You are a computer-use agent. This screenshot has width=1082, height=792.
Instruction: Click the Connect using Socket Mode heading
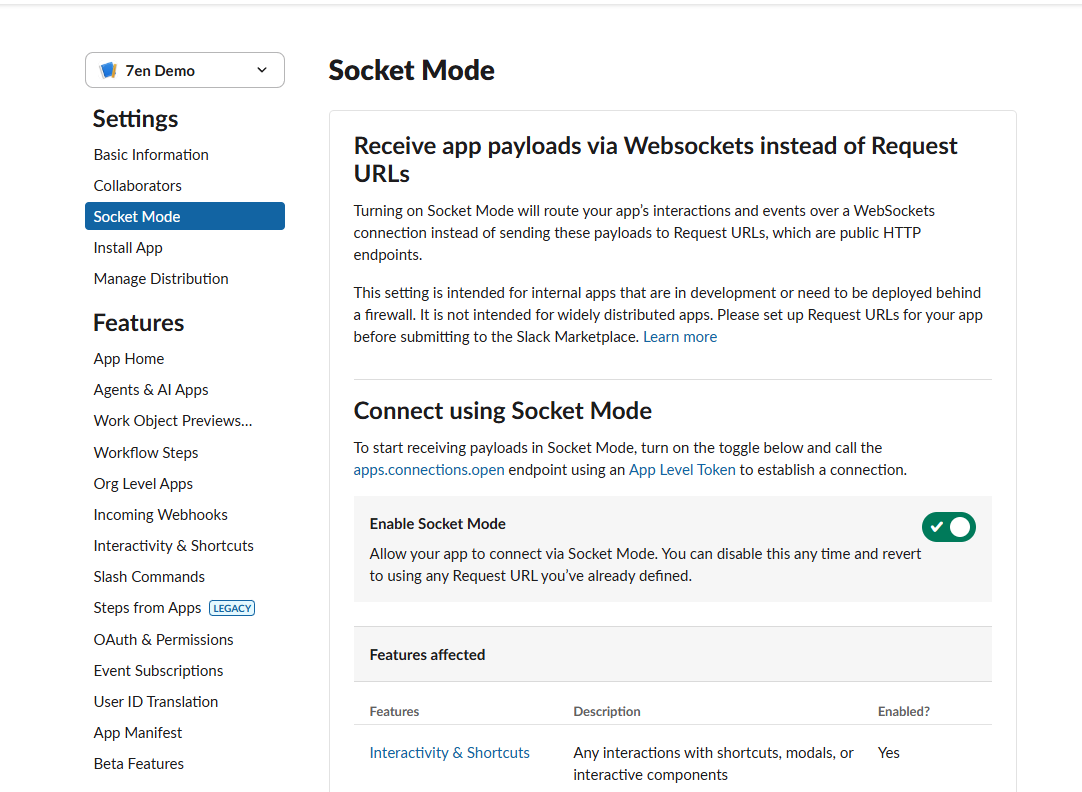(503, 410)
